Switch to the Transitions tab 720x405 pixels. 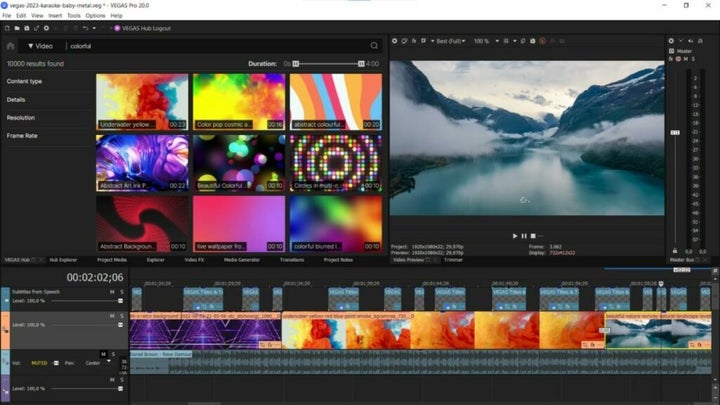click(x=292, y=259)
